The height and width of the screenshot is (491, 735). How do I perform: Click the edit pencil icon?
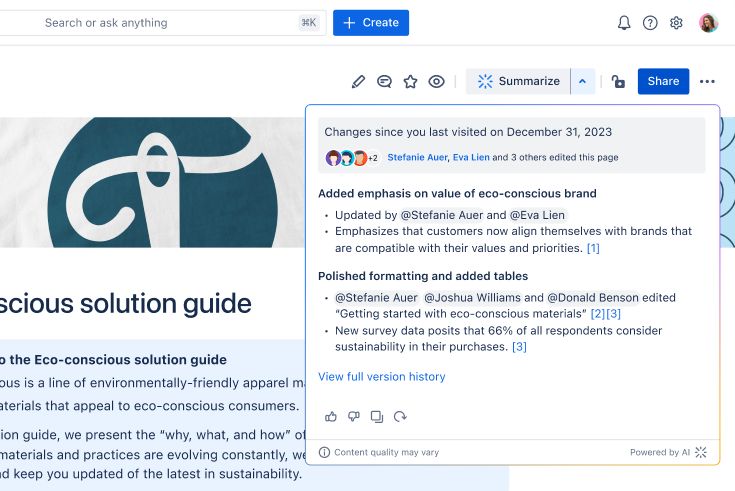pyautogui.click(x=358, y=82)
